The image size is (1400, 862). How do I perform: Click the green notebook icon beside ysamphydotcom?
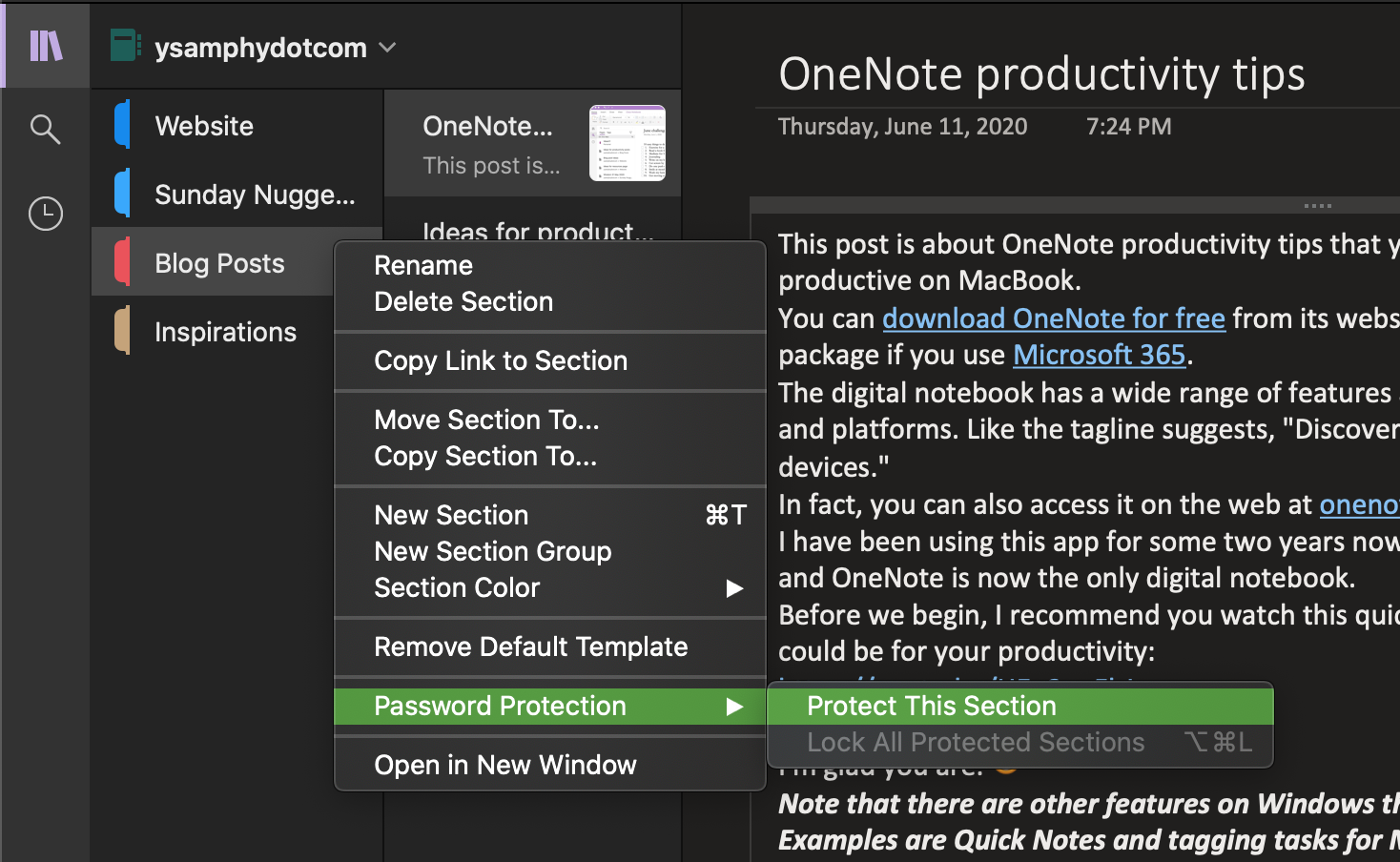tap(125, 46)
